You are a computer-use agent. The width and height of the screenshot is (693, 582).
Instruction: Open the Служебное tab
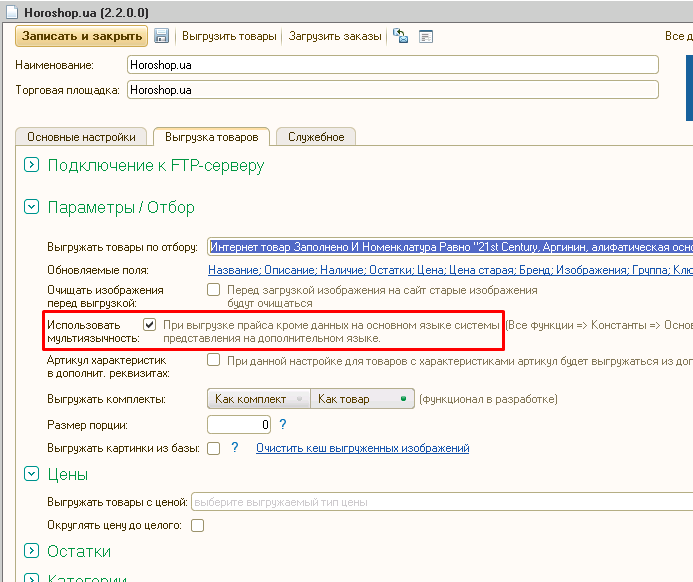[x=315, y=137]
